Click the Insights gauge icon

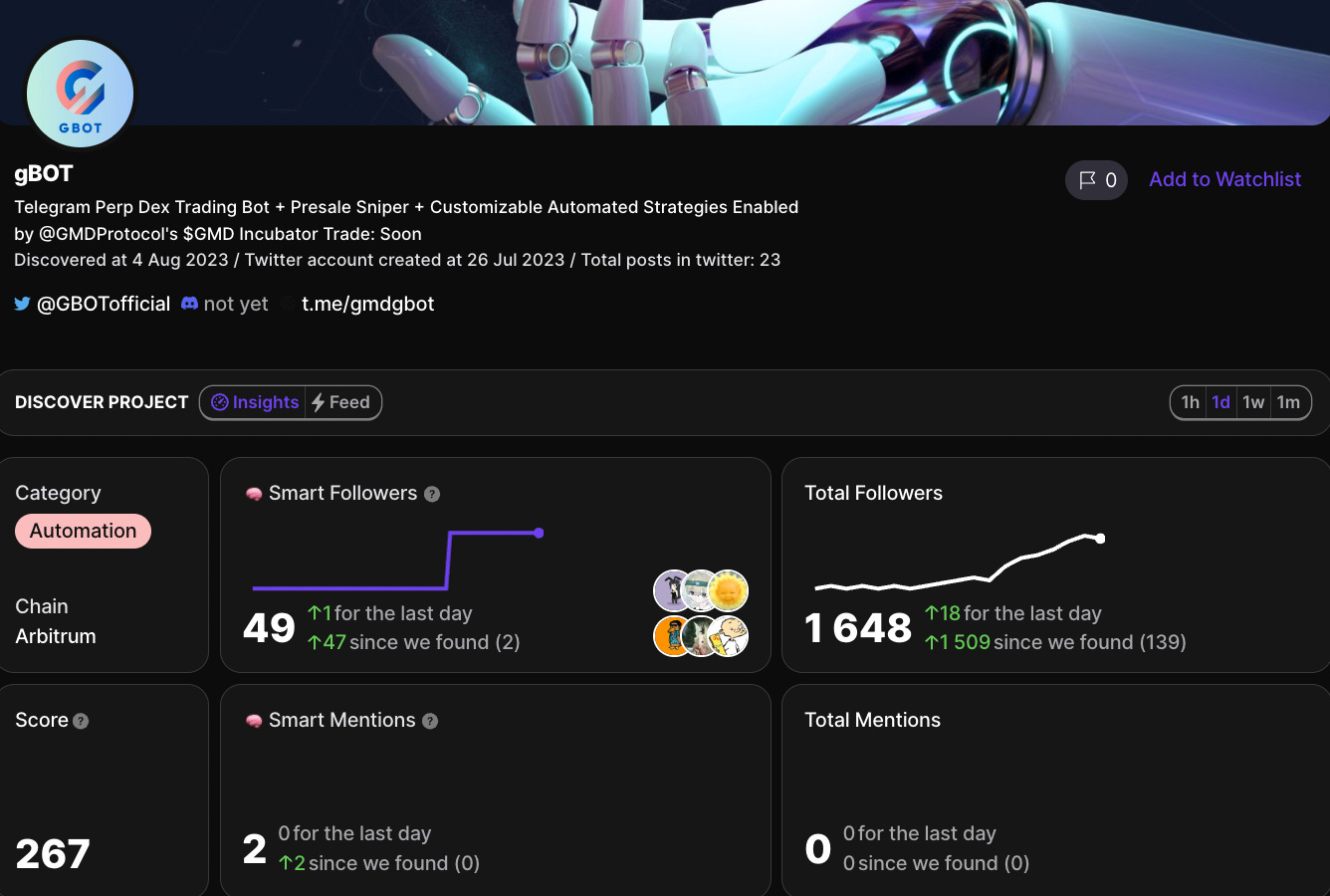220,402
